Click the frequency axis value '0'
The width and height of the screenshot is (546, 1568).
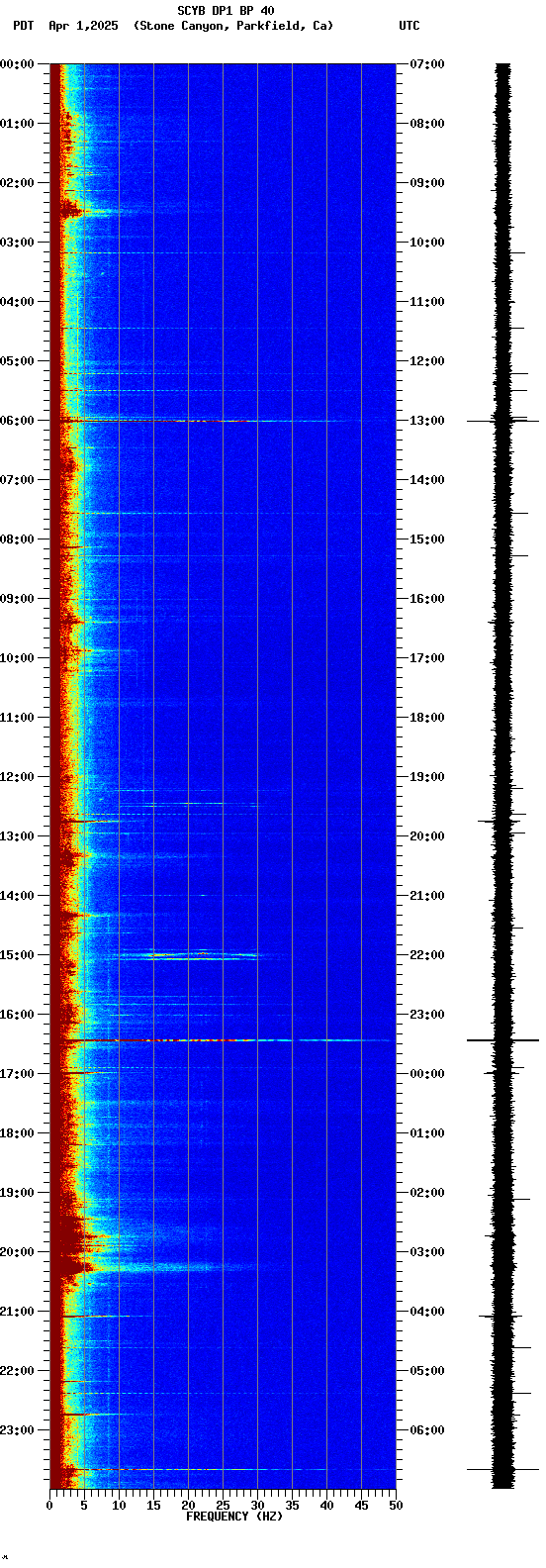[x=49, y=1506]
